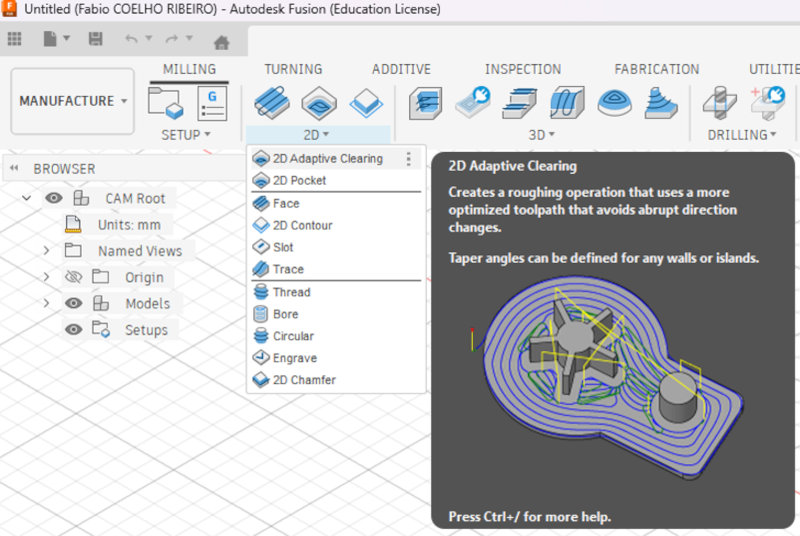
Task: Click the 2D Adaptive Clearing tooltip preview image
Action: coord(607,377)
